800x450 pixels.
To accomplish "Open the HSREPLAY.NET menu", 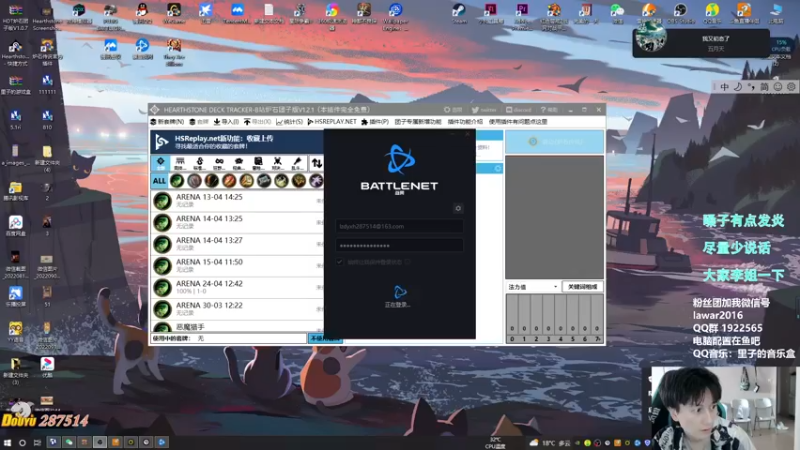I will [332, 122].
